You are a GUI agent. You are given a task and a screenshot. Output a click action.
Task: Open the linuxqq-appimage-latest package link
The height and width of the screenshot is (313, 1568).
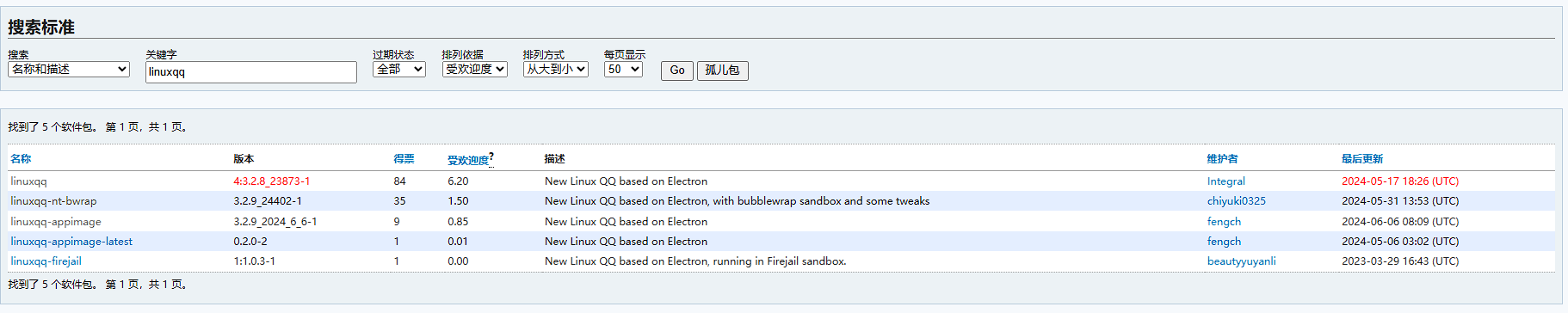click(71, 242)
